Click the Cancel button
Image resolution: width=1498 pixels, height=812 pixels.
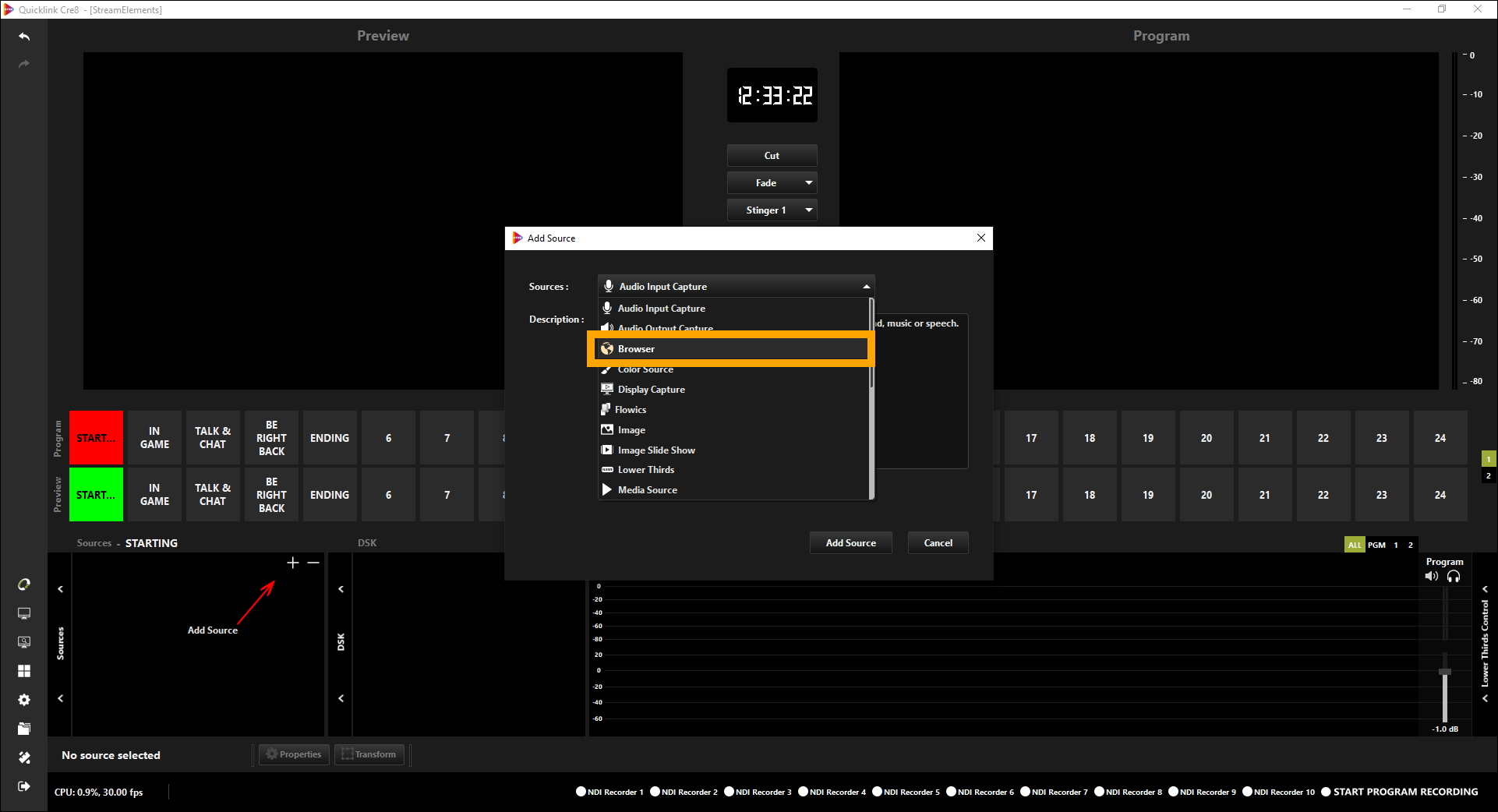(x=938, y=543)
